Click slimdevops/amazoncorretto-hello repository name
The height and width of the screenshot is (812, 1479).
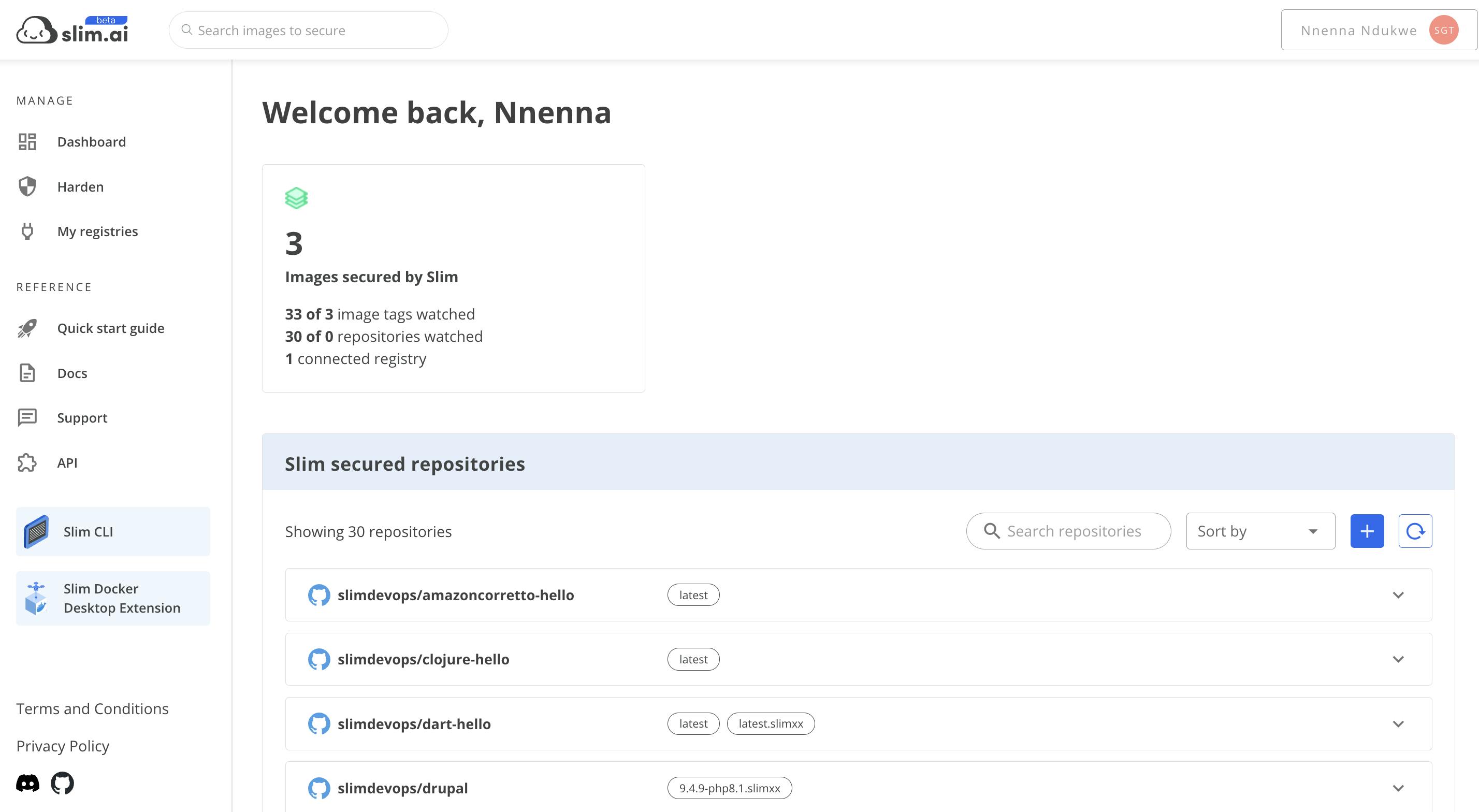(x=456, y=595)
